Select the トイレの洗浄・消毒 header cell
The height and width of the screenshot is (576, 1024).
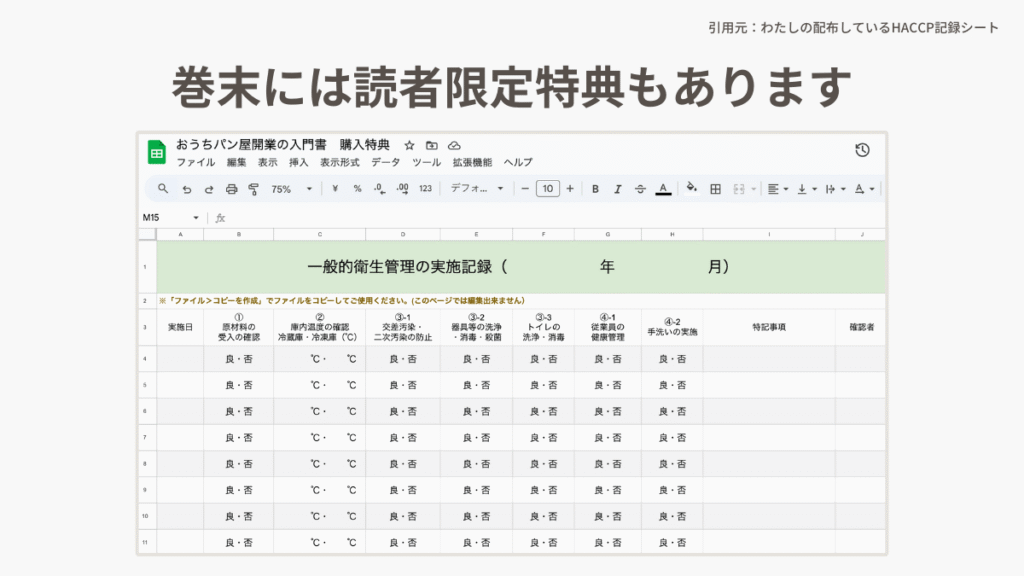[x=543, y=327]
